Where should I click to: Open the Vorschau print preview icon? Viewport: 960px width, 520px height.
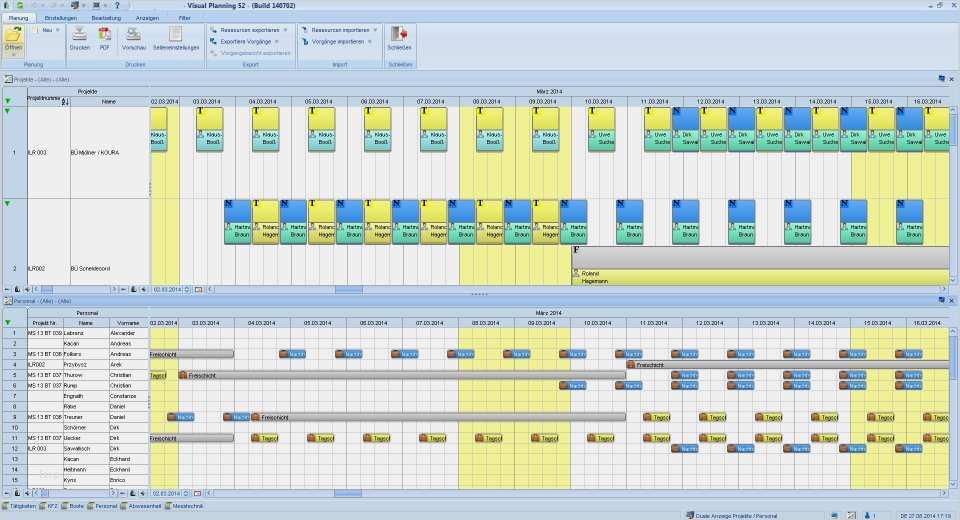pos(133,34)
